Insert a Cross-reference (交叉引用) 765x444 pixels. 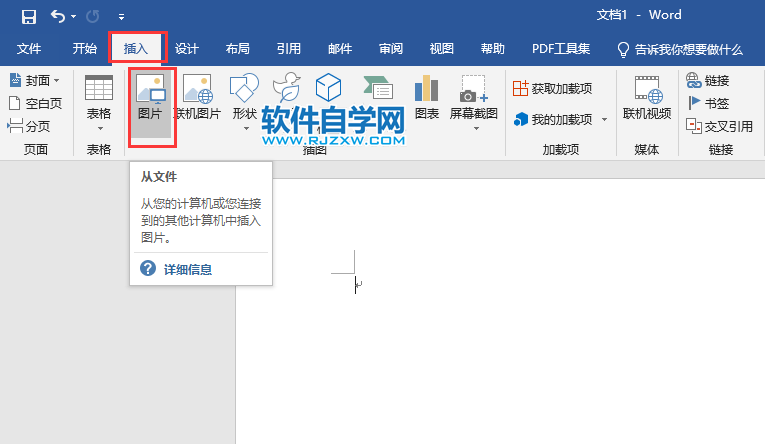pyautogui.click(x=719, y=126)
